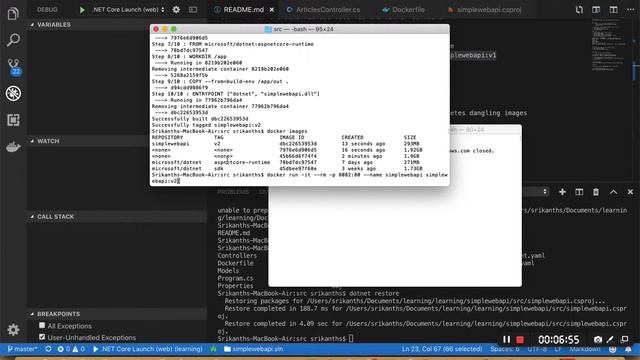Screen dimensions: 640x360
Task: Open launch.json with debug gear icon
Action: click(x=176, y=9)
